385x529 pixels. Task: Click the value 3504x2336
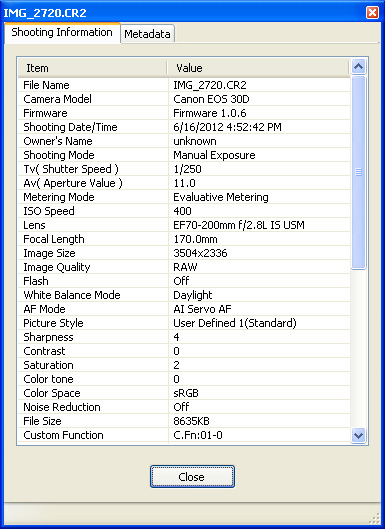tap(200, 253)
